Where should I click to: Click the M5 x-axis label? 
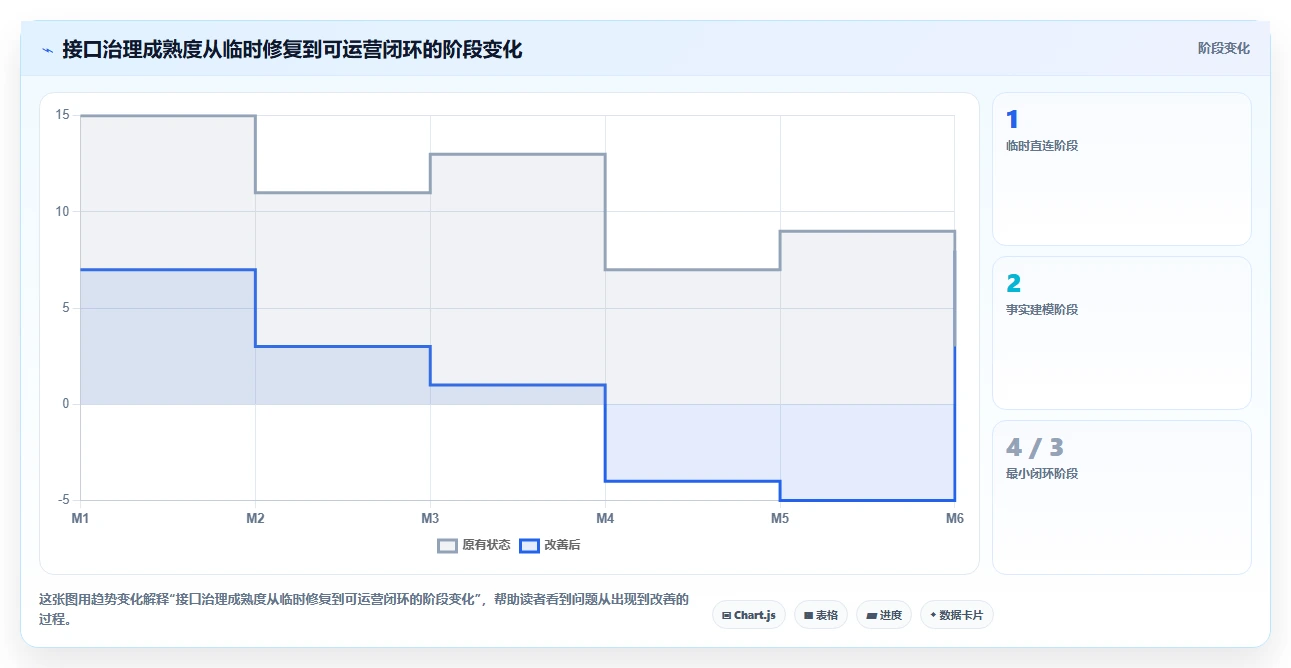[780, 518]
